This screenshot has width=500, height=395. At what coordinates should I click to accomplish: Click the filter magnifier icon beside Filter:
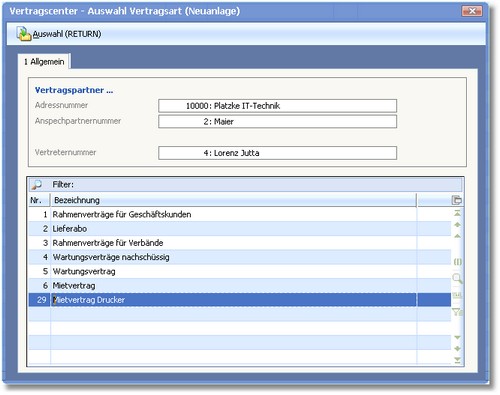pos(36,184)
